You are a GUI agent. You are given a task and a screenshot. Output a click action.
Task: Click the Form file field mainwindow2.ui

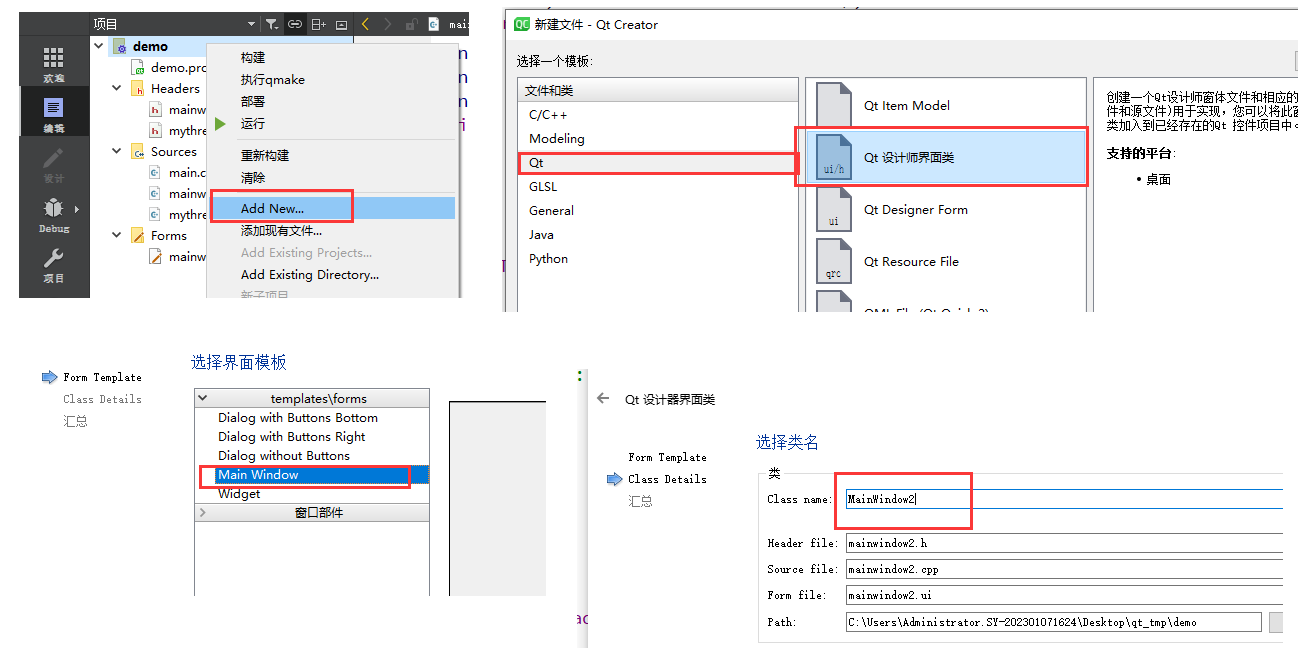pos(1063,596)
